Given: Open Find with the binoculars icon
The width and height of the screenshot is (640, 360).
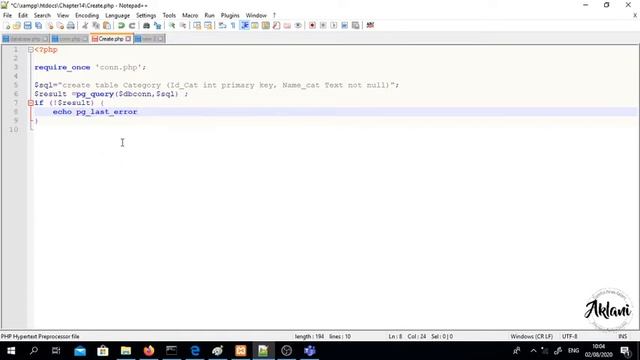Looking at the screenshot, I should 146,26.
